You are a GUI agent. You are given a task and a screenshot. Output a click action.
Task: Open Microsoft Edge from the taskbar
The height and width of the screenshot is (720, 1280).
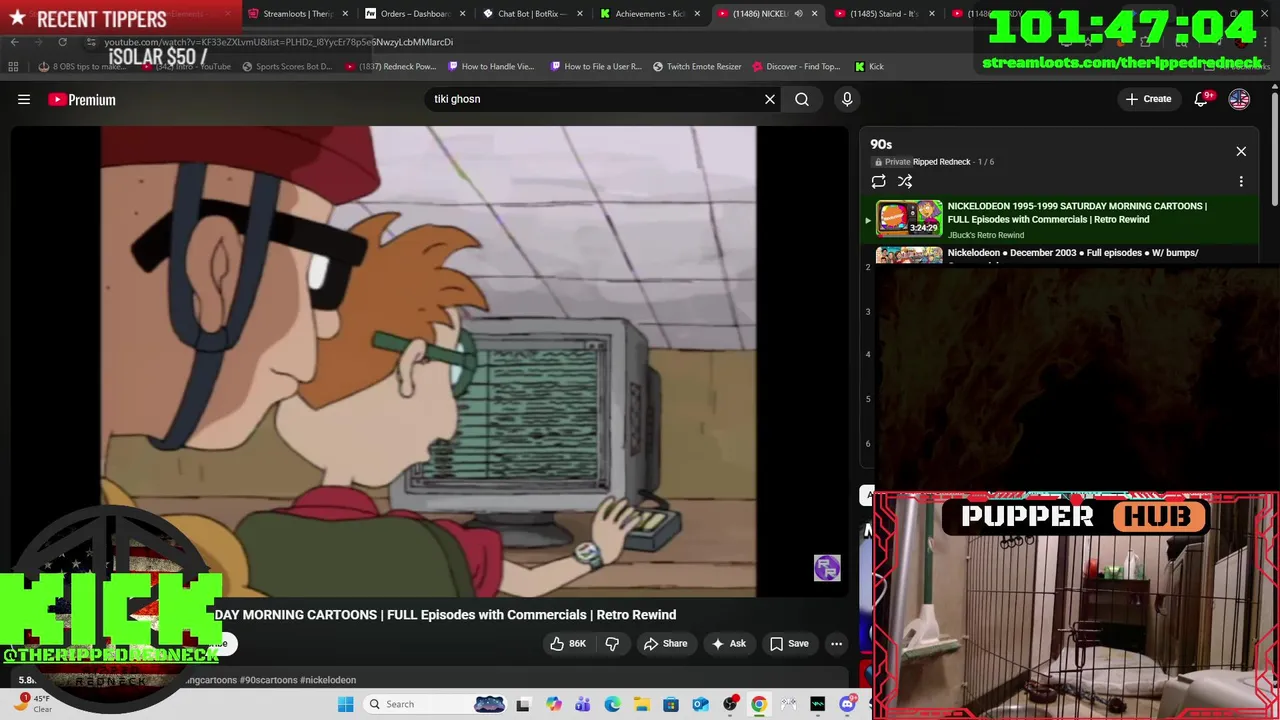(x=612, y=704)
